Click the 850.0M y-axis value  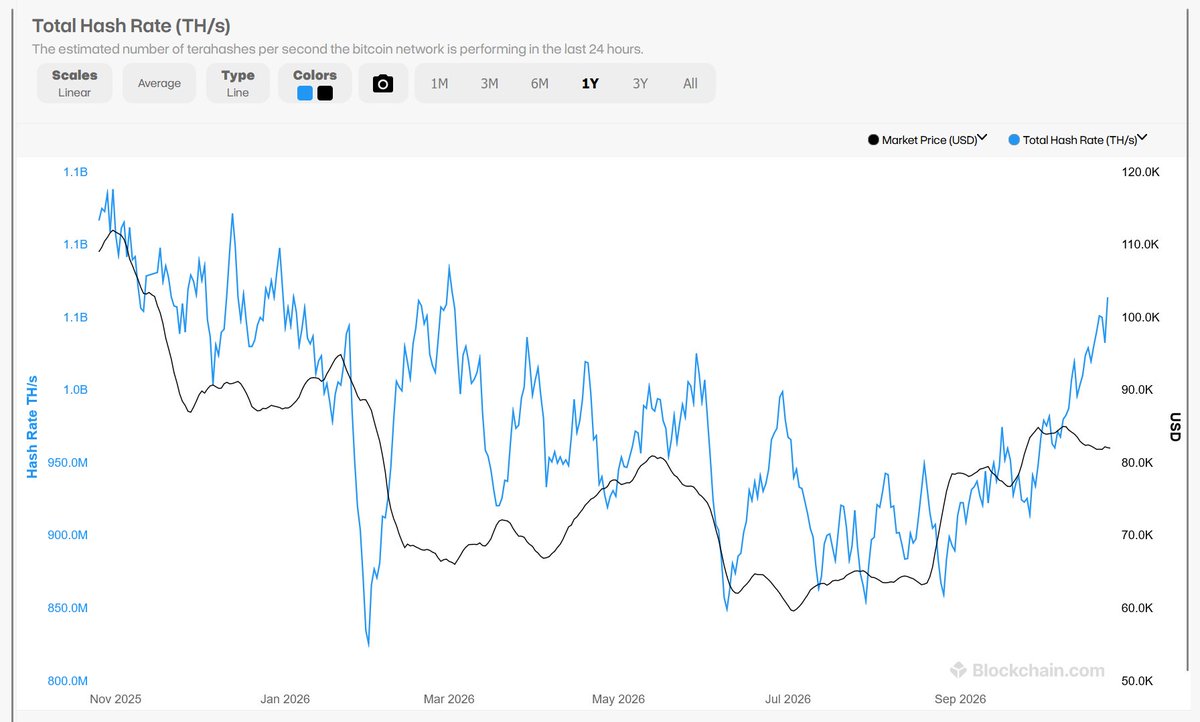(68, 608)
